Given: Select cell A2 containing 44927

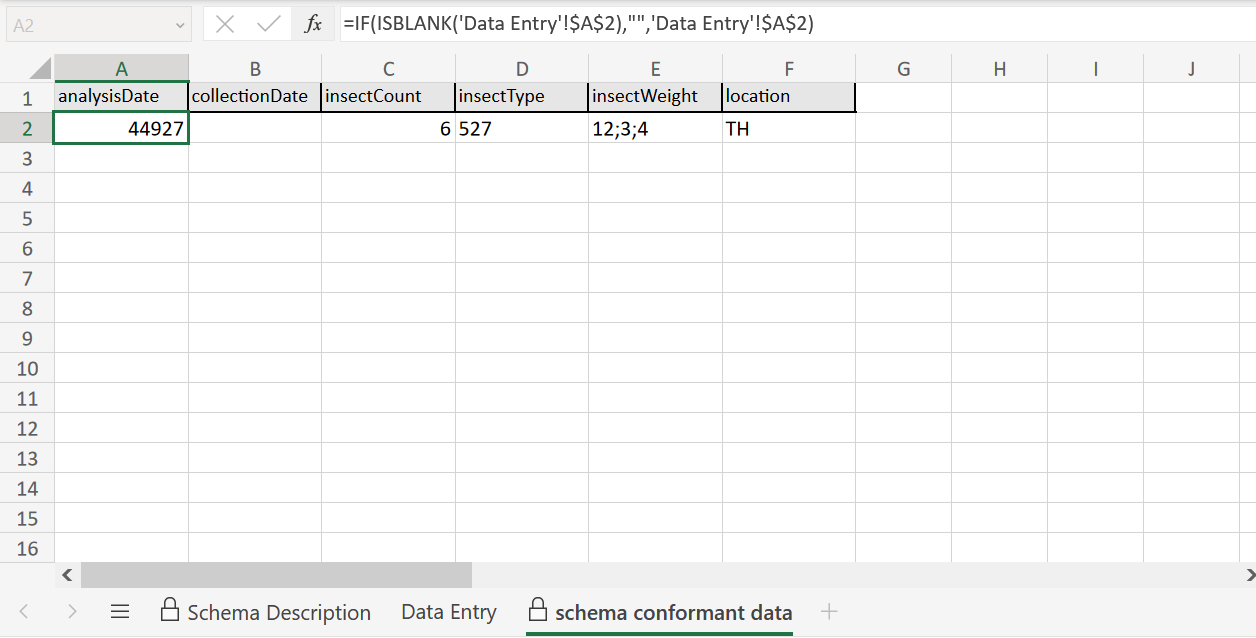Looking at the screenshot, I should (x=121, y=127).
